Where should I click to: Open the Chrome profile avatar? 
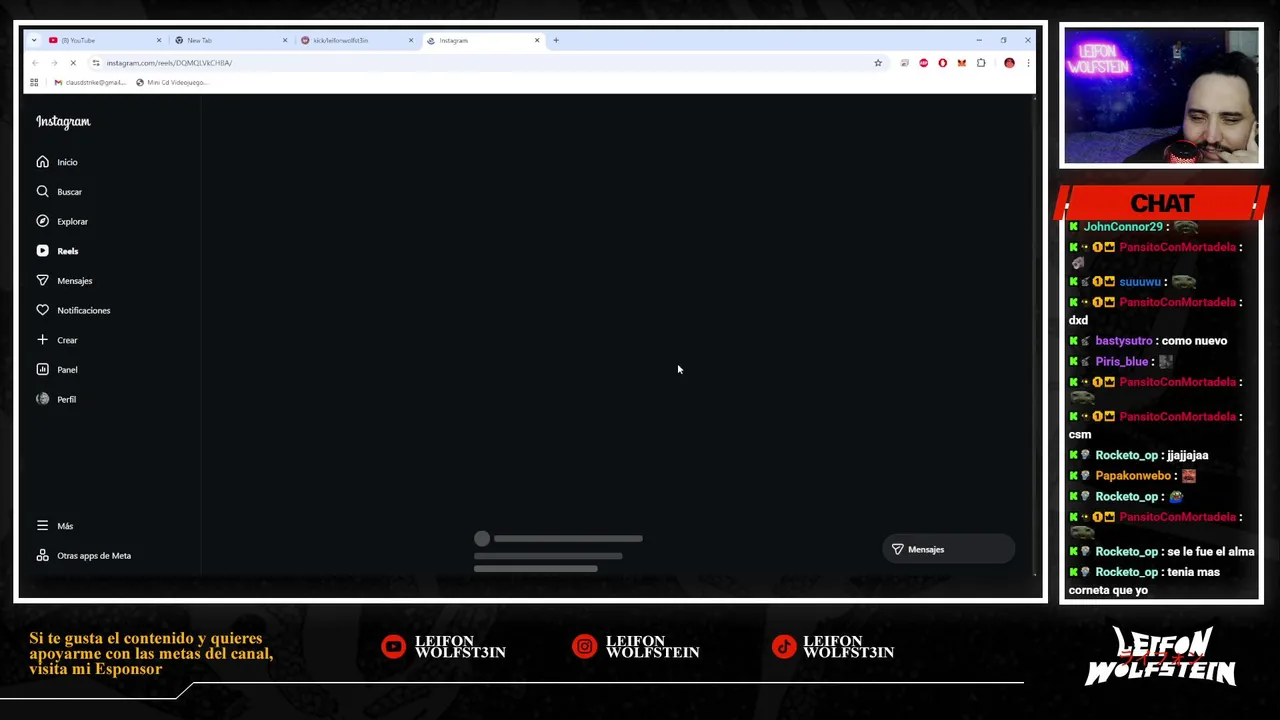pos(1009,63)
